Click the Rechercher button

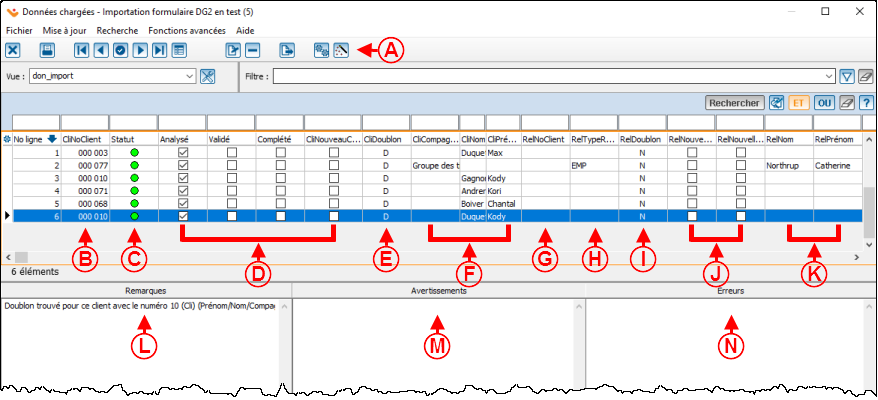click(734, 102)
